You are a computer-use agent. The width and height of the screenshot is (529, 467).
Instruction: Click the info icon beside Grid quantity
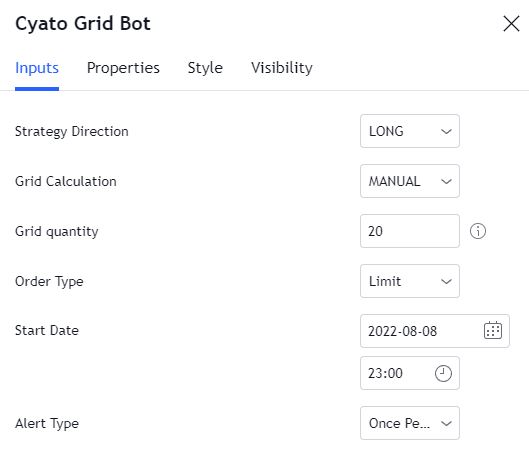point(477,231)
